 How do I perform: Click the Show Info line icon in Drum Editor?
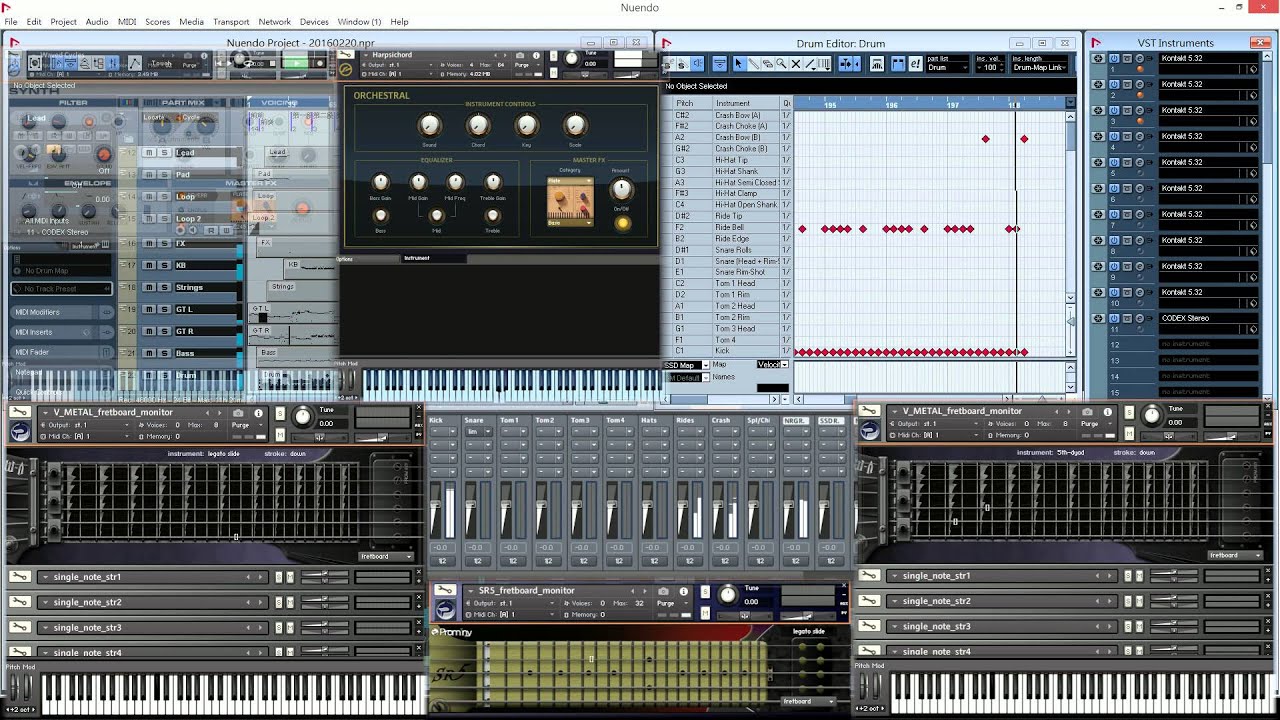click(x=719, y=64)
